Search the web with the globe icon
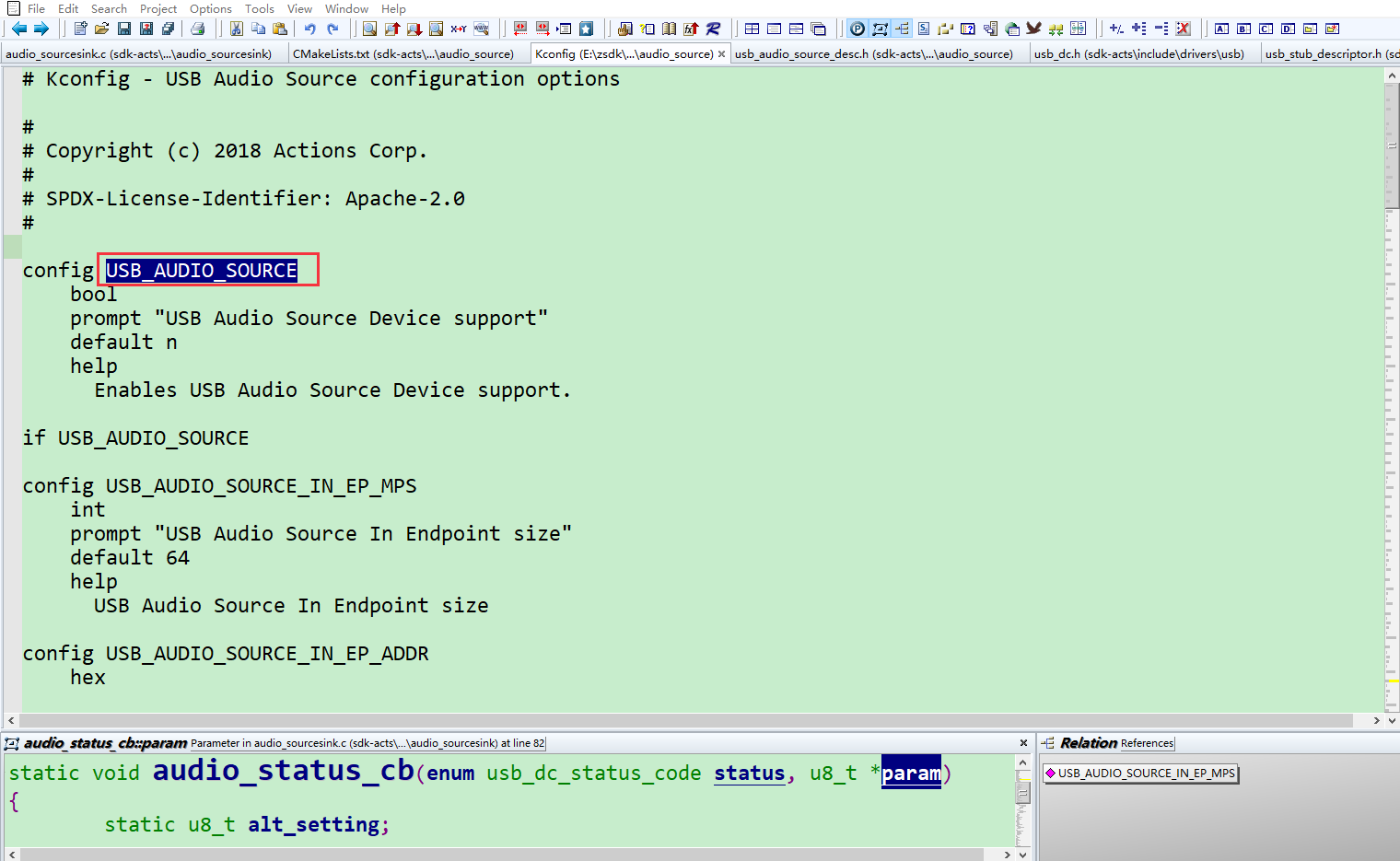The width and height of the screenshot is (1400, 861). tap(482, 29)
